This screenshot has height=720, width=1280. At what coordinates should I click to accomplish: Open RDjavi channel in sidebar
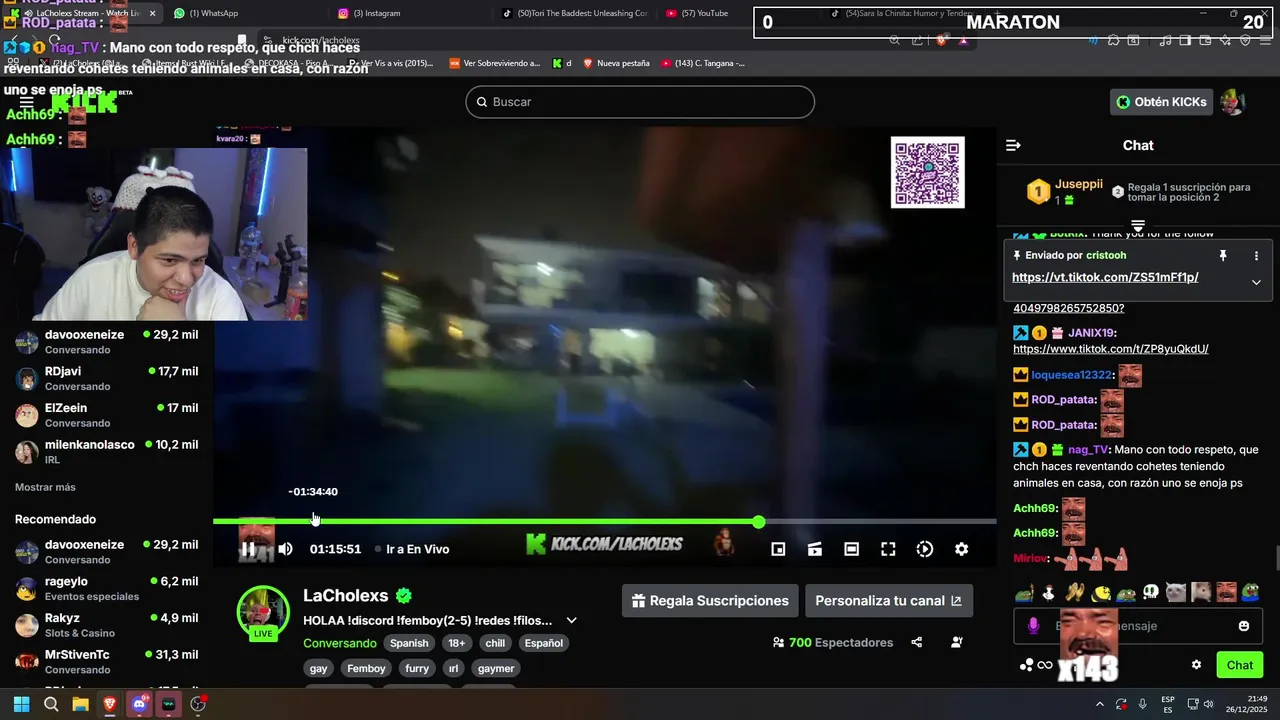click(106, 378)
